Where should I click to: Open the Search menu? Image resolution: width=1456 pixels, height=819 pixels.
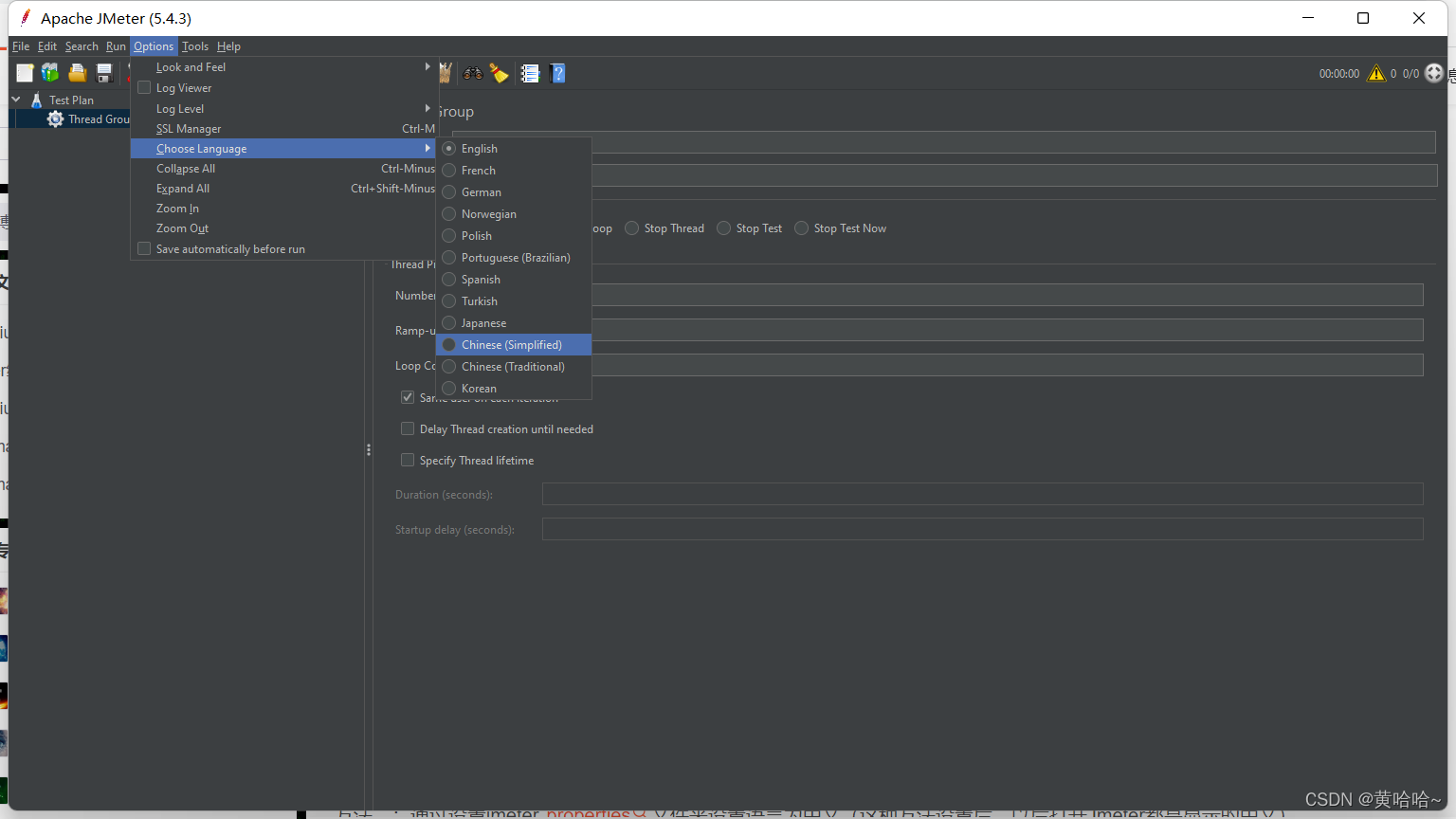click(82, 45)
